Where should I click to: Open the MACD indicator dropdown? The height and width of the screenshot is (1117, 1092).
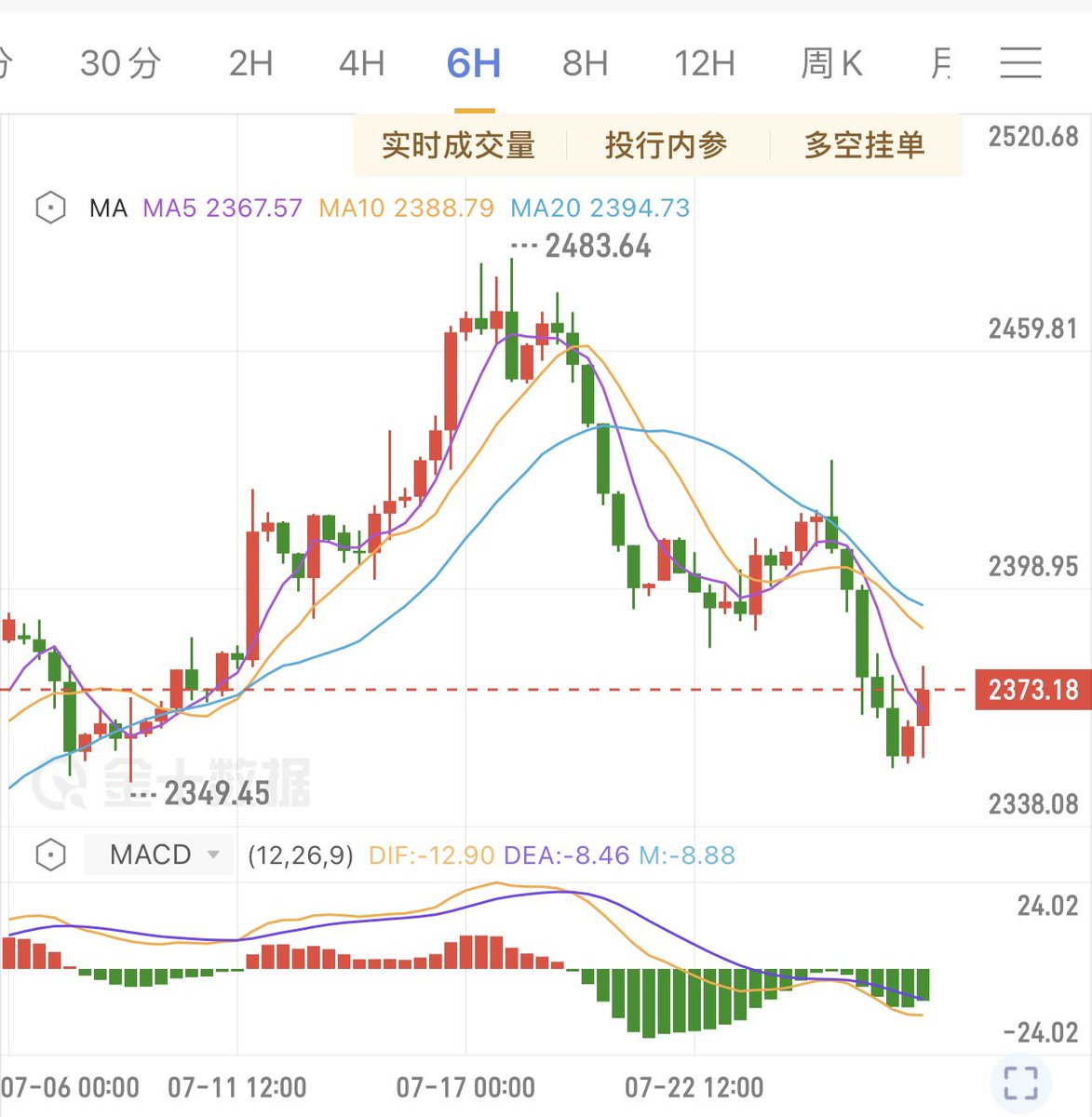pos(158,855)
